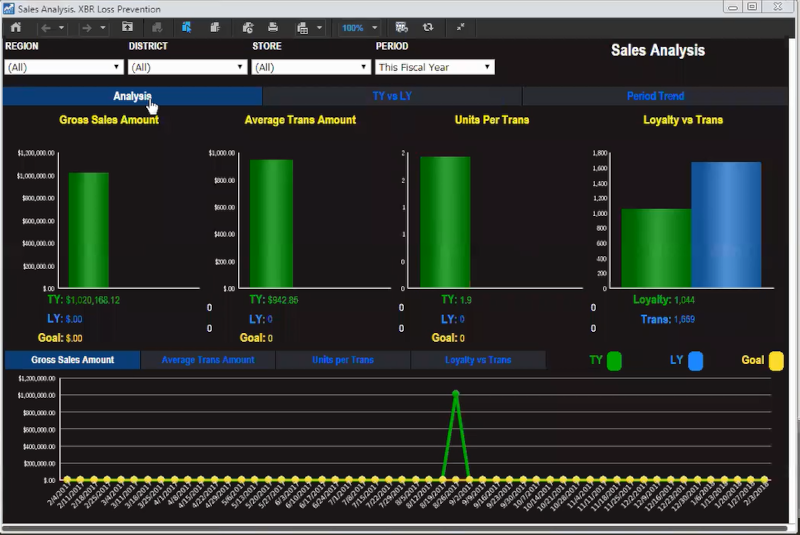This screenshot has height=535, width=800.
Task: Click the Sales Analysis page title
Action: point(658,50)
